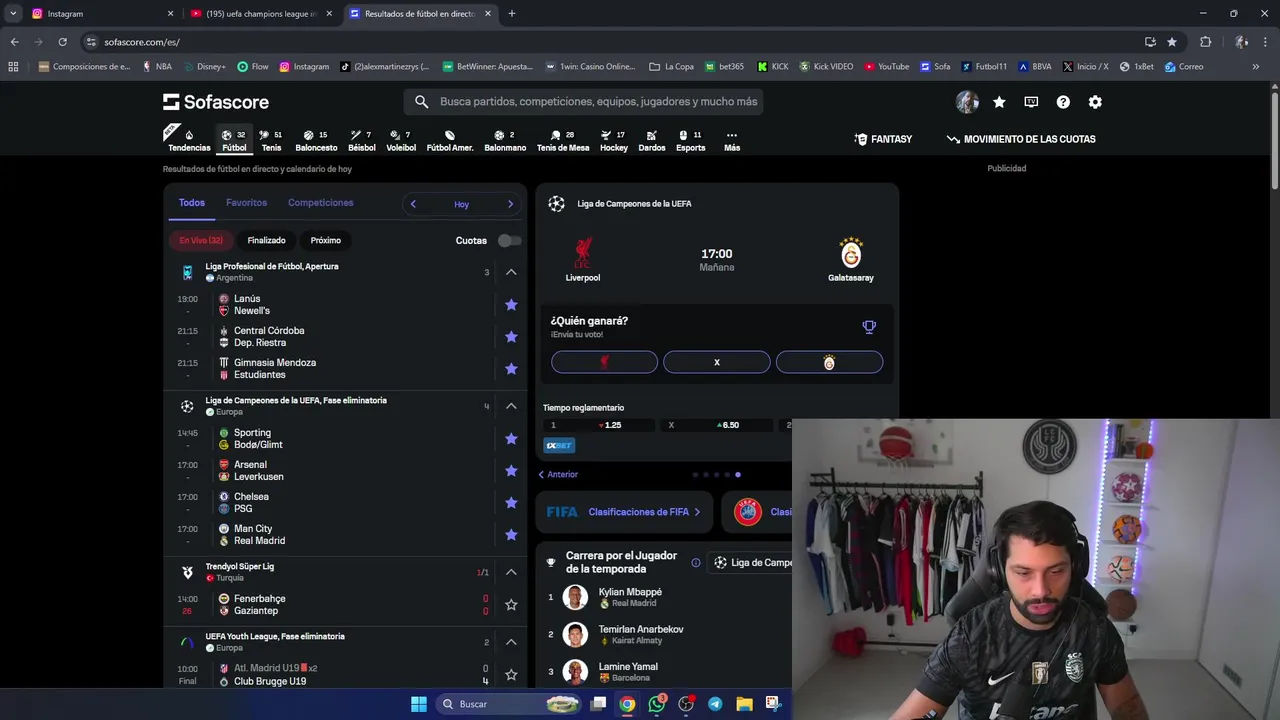Open Sofascore settings gear icon
This screenshot has height=720, width=1280.
[x=1095, y=102]
